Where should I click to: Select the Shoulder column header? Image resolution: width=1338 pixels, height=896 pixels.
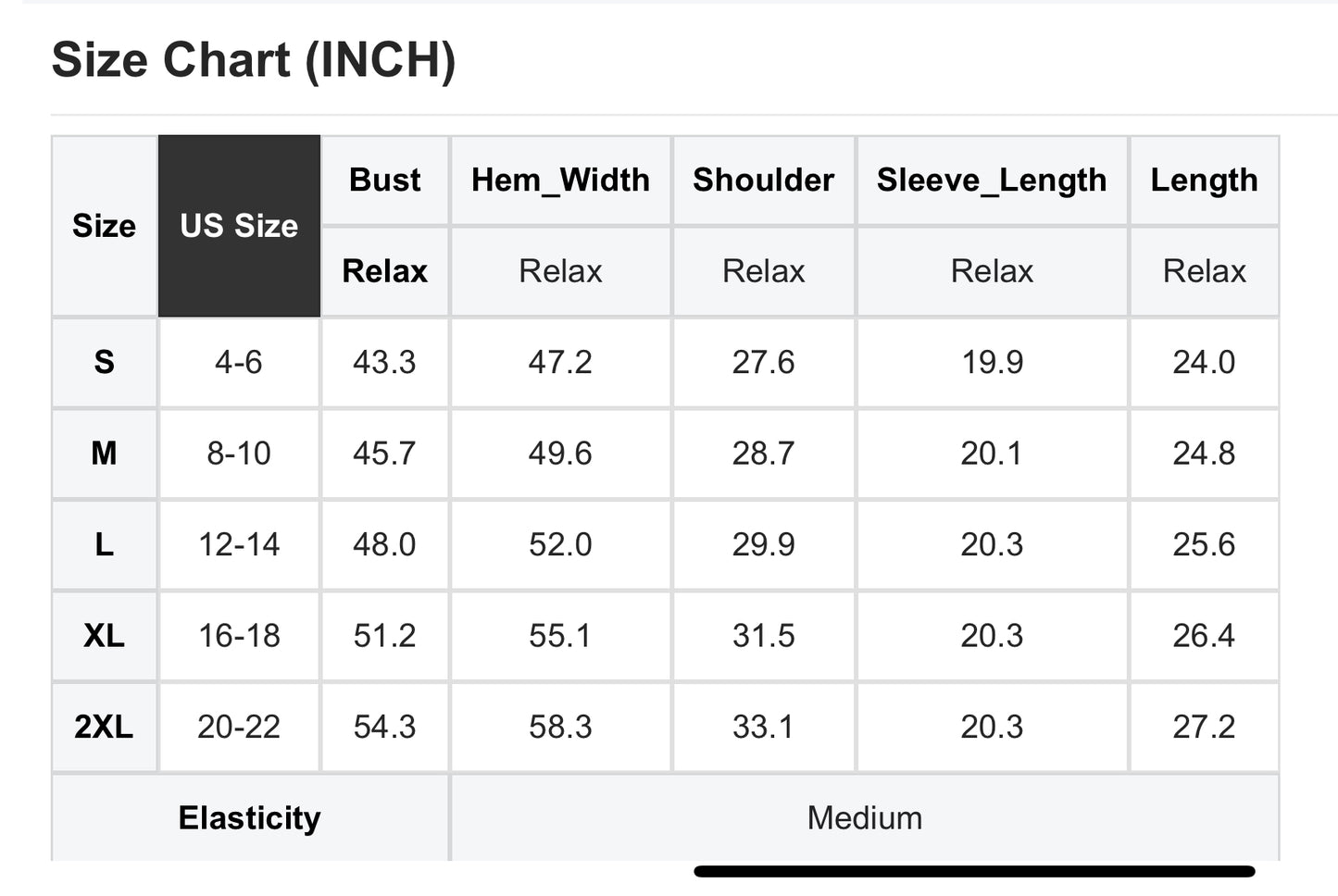pos(763,180)
